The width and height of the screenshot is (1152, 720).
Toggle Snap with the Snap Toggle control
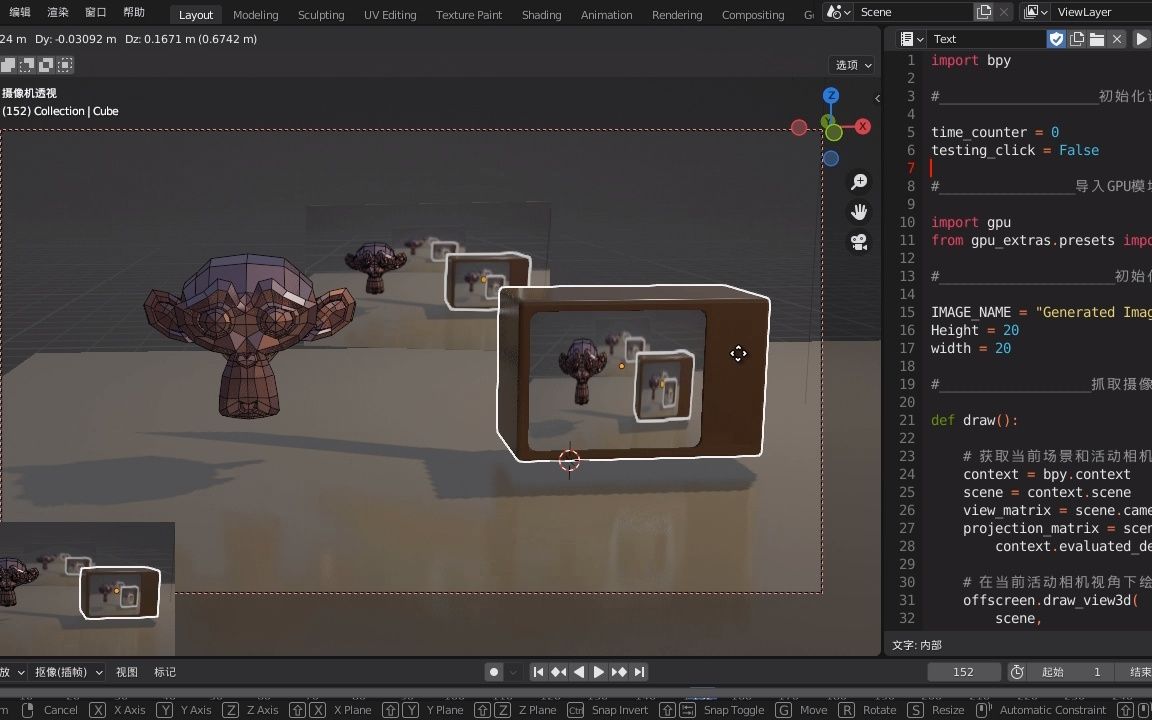tap(735, 710)
